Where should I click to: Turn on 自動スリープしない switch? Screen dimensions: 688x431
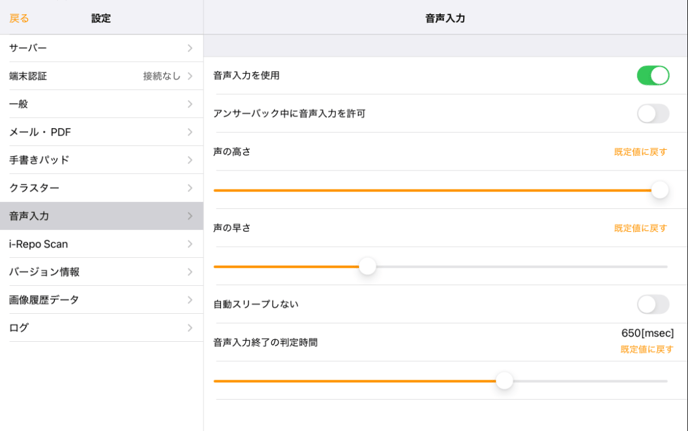pyautogui.click(x=653, y=304)
